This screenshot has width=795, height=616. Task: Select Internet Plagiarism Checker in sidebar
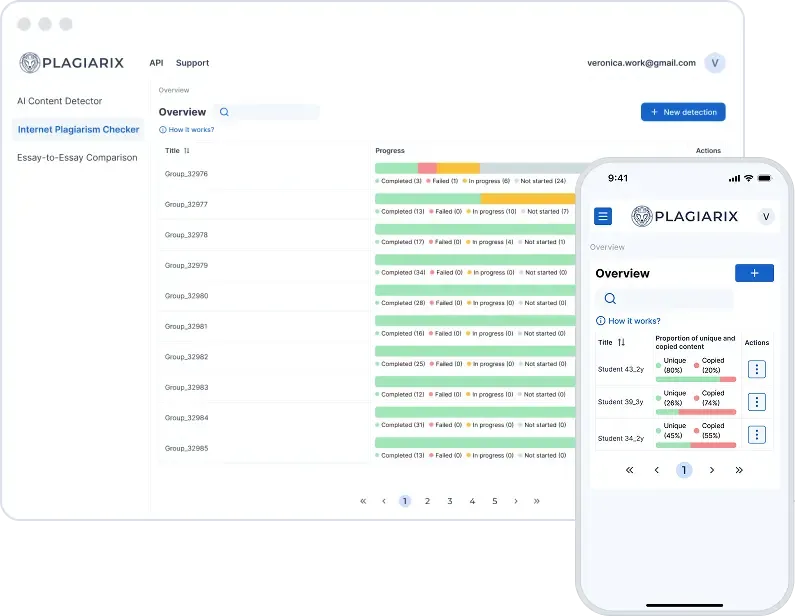coord(78,129)
